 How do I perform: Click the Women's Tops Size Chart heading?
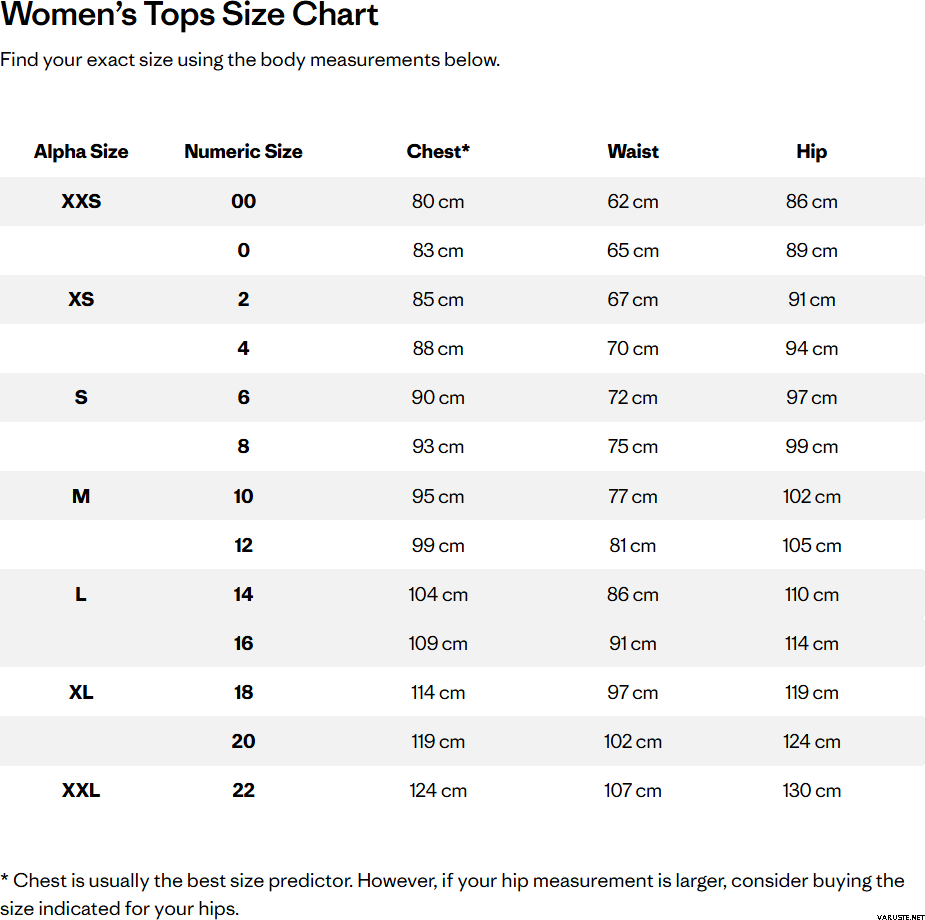tap(190, 16)
